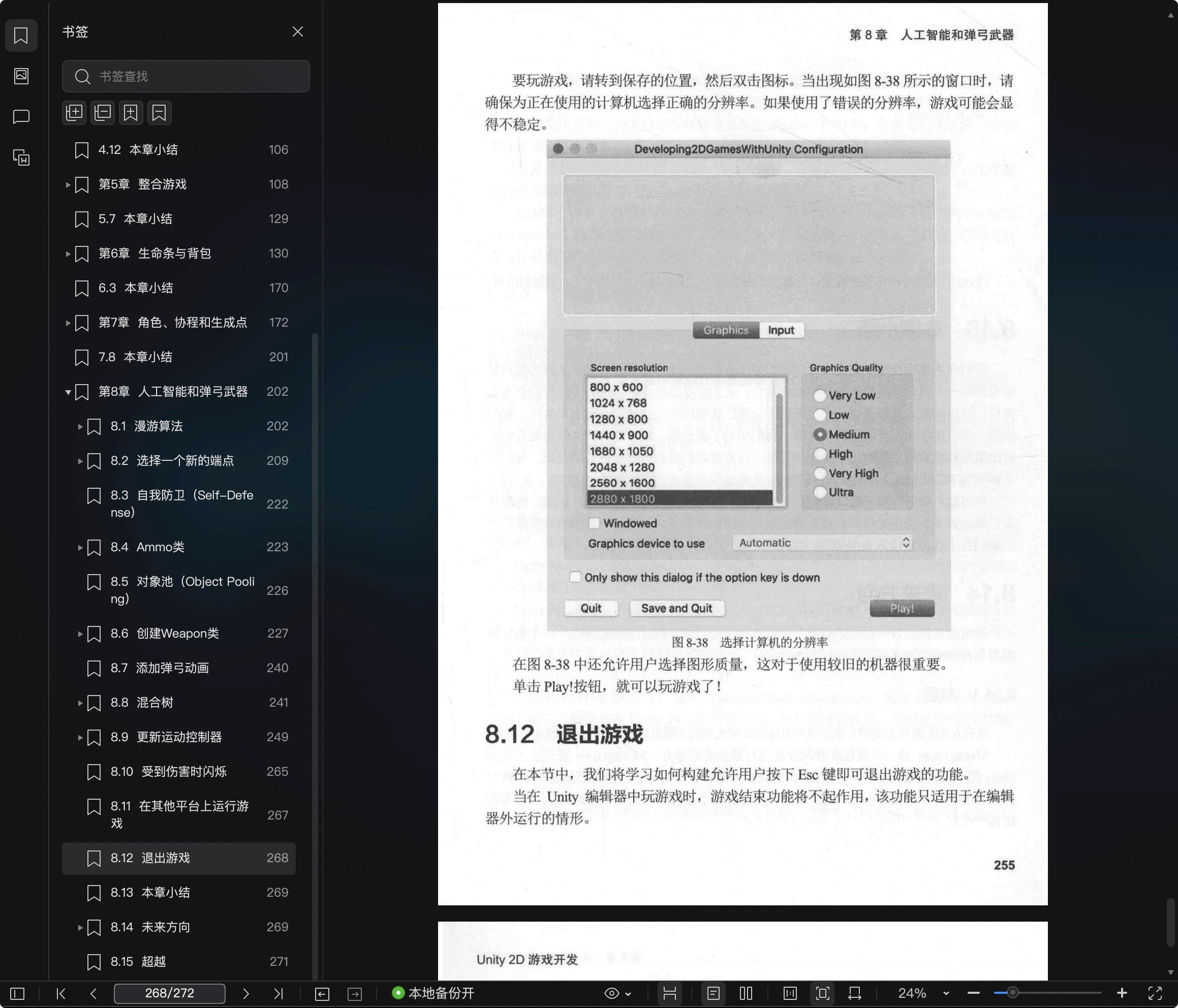Click the rotate page icon
The height and width of the screenshot is (1008, 1178).
coord(854,993)
